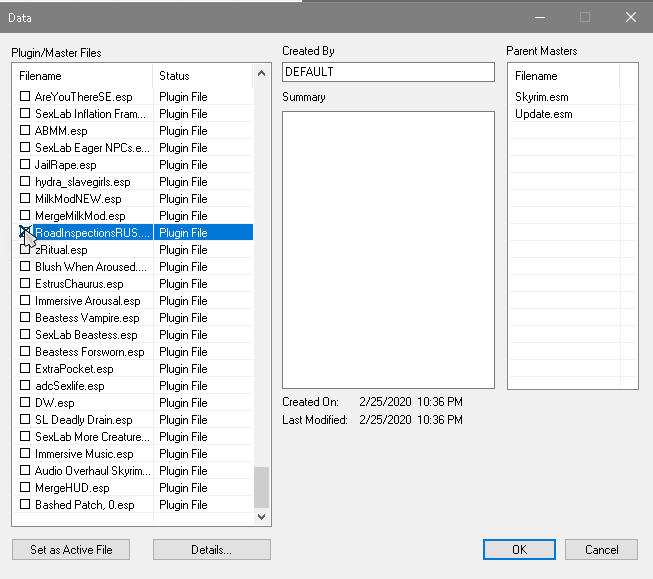The width and height of the screenshot is (653, 579).
Task: Toggle the EstrusChaurus.esp checkbox
Action: click(x=26, y=284)
